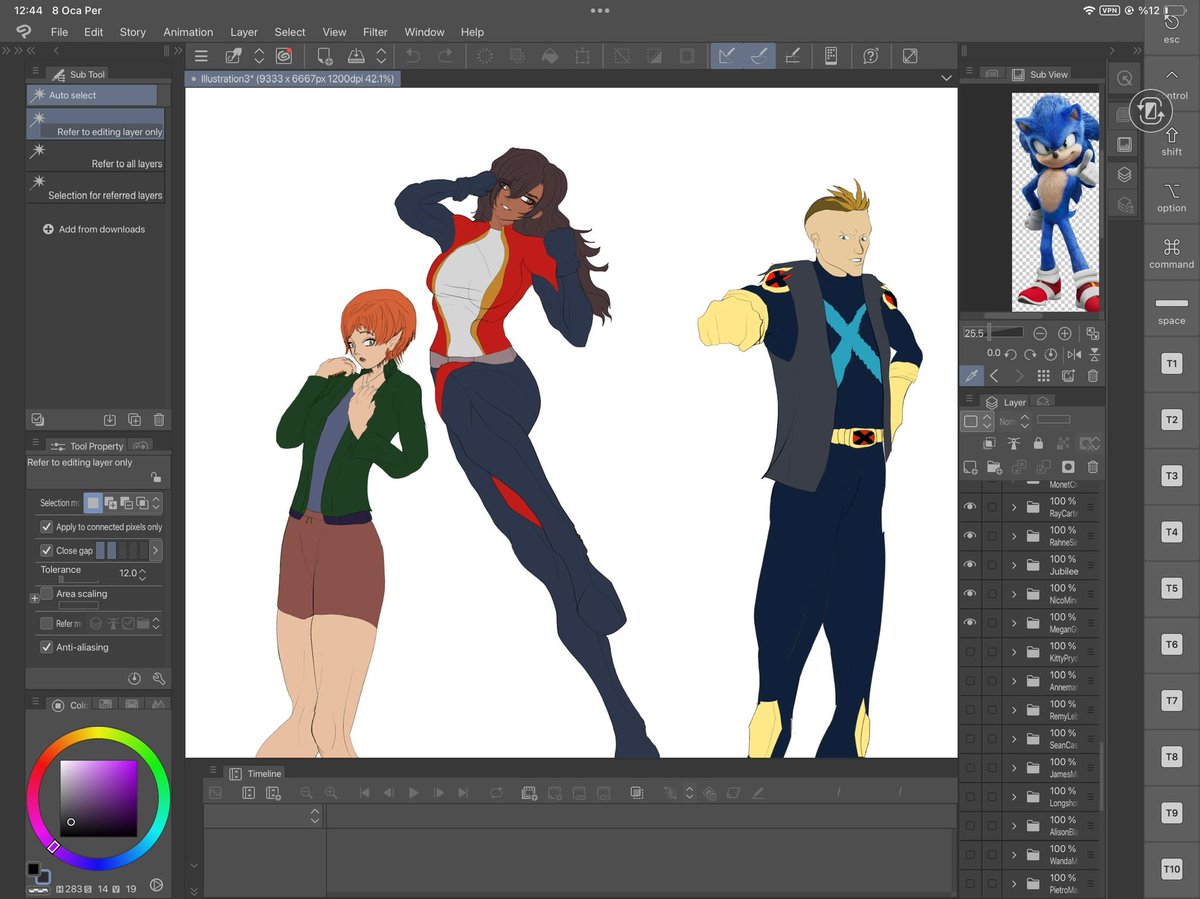Click the Fill bucket icon in command bar

(549, 57)
